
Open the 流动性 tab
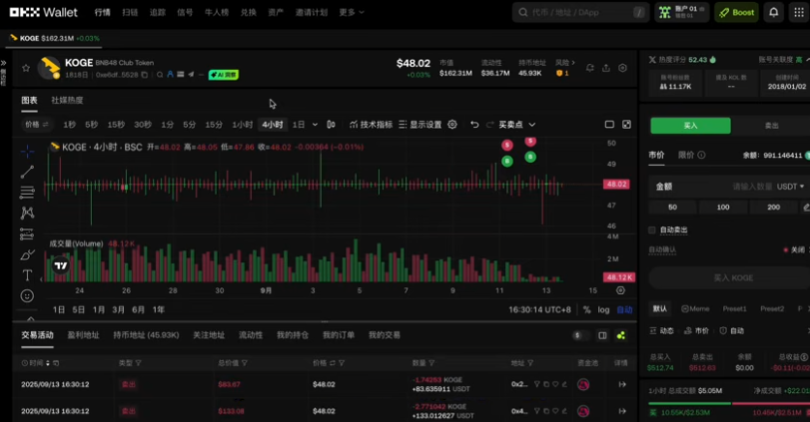251,335
